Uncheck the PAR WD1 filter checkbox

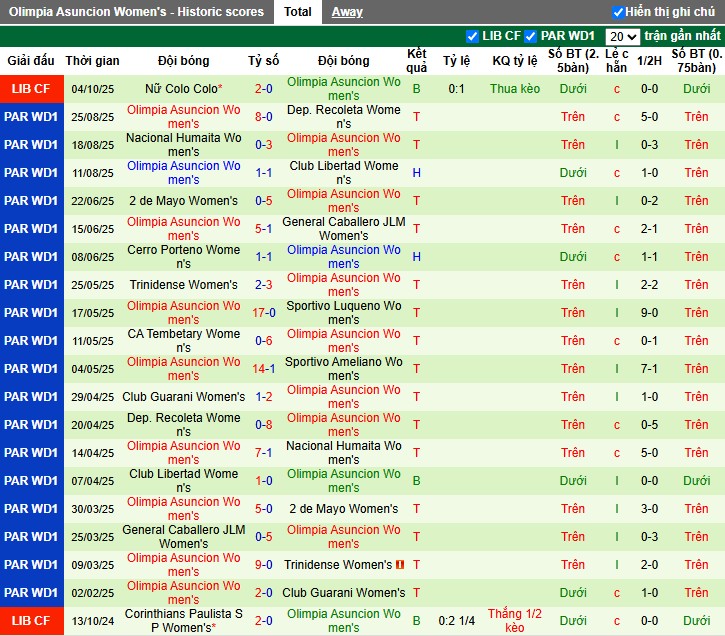[531, 36]
